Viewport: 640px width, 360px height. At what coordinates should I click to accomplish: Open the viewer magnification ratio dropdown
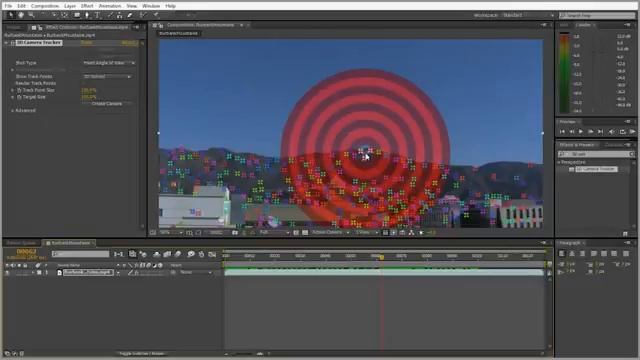(x=171, y=233)
